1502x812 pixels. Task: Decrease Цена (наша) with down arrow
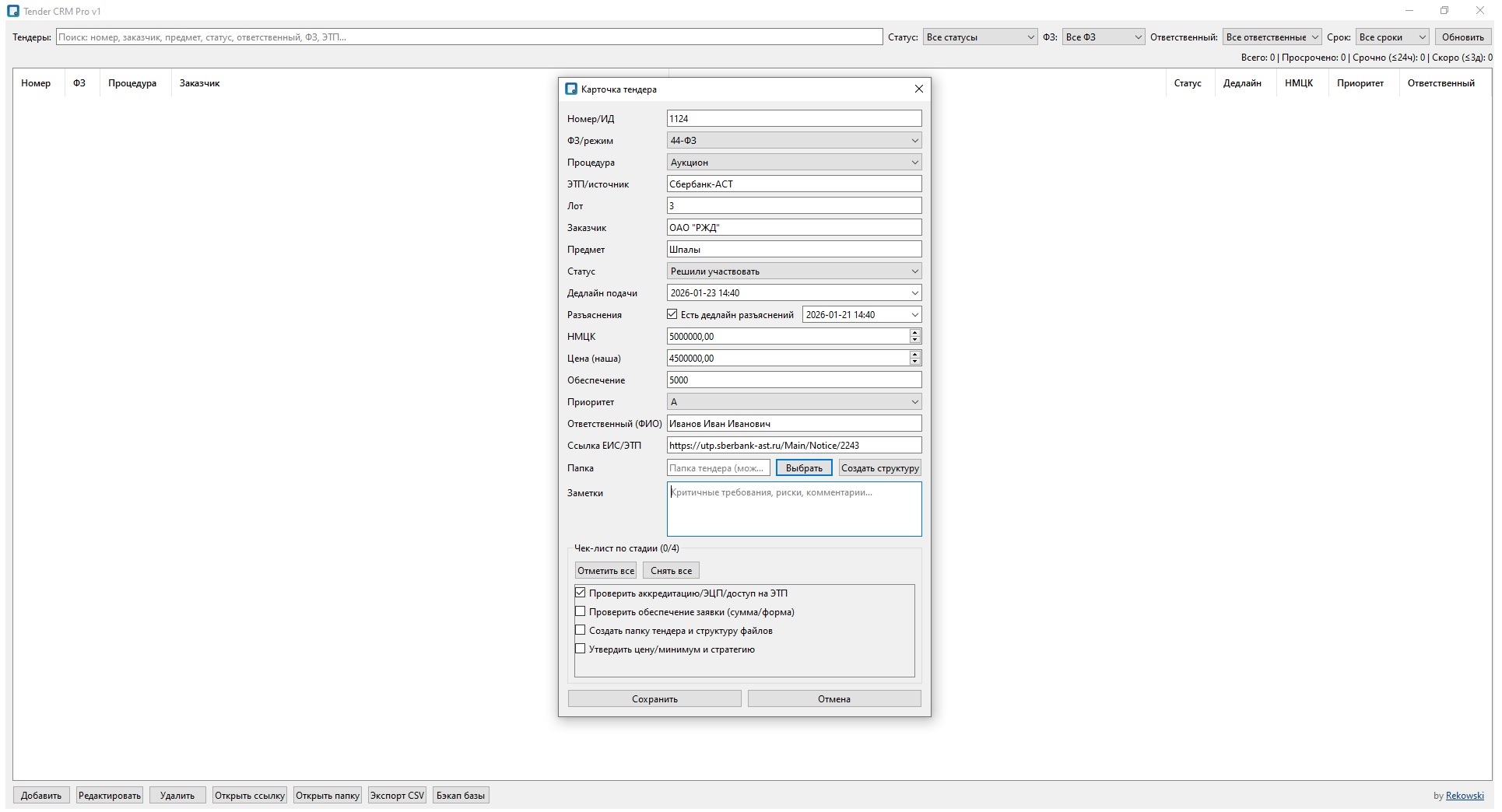click(915, 362)
